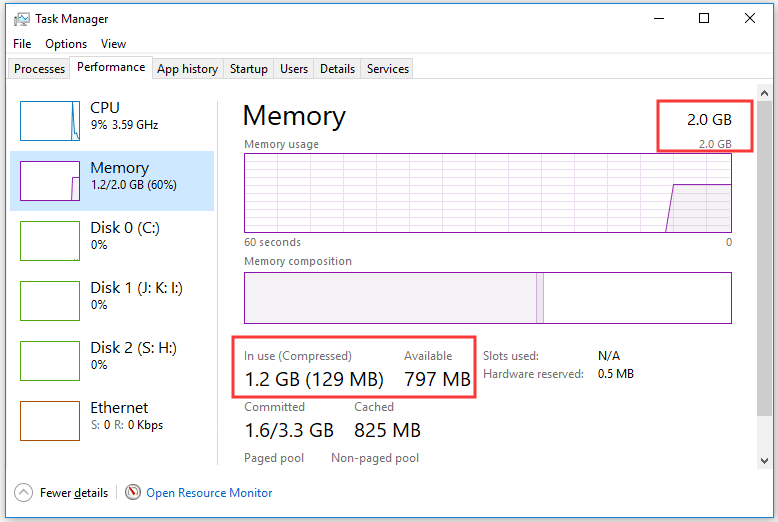The image size is (778, 522).
Task: Go to the Startup tab
Action: click(248, 69)
